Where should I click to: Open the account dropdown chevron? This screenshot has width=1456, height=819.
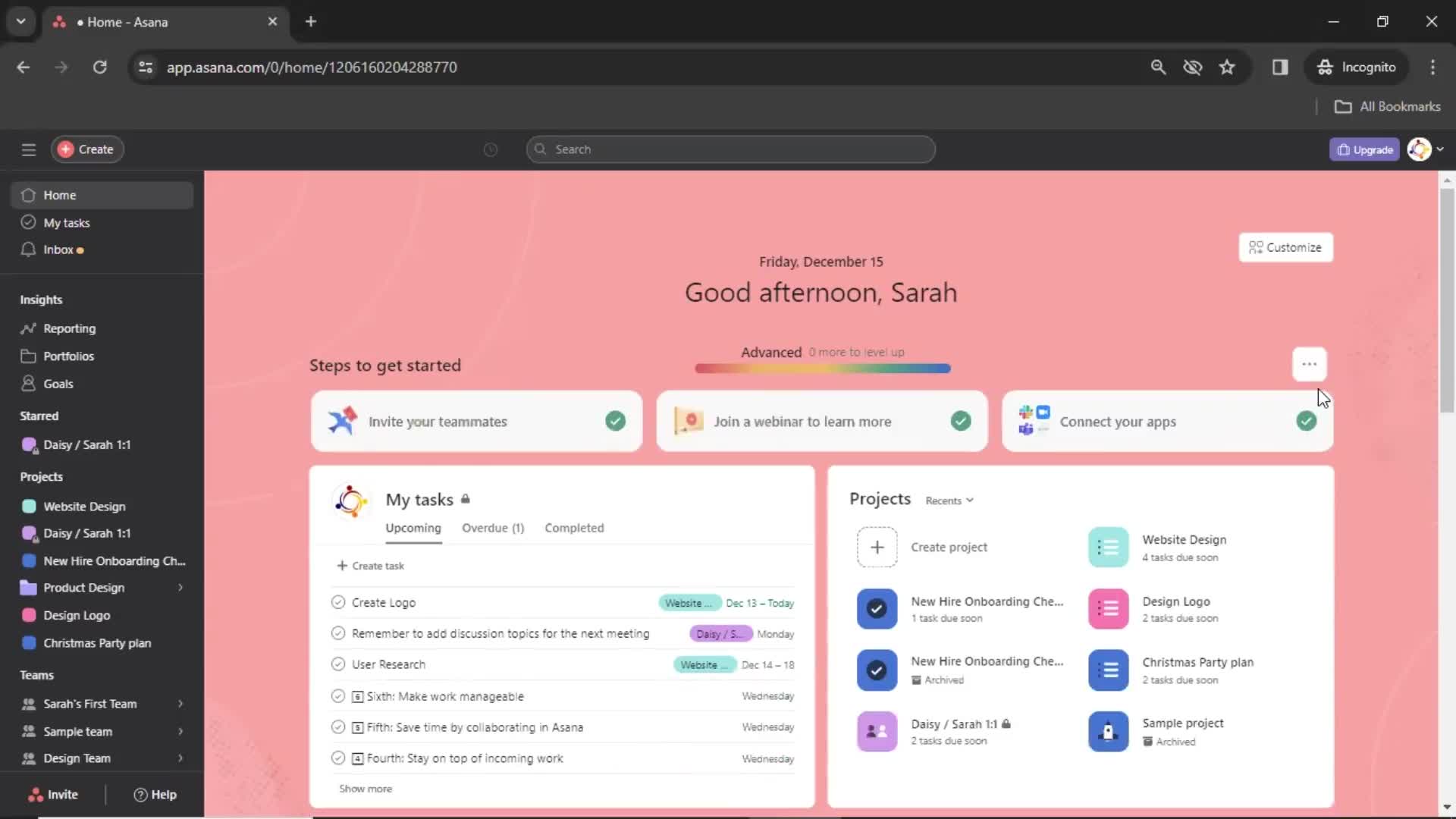point(1440,149)
